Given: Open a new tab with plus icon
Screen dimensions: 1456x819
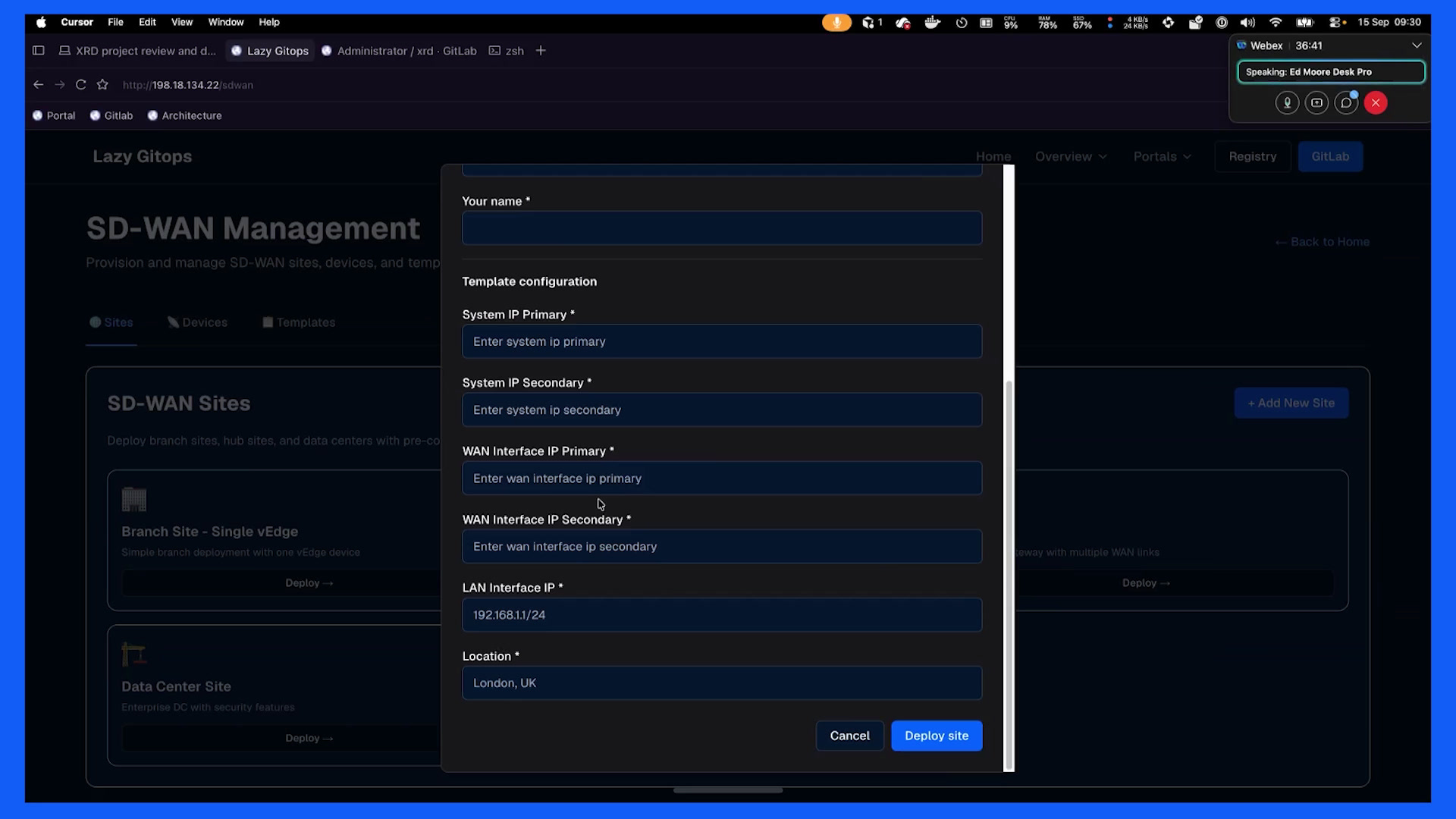Looking at the screenshot, I should tap(541, 51).
